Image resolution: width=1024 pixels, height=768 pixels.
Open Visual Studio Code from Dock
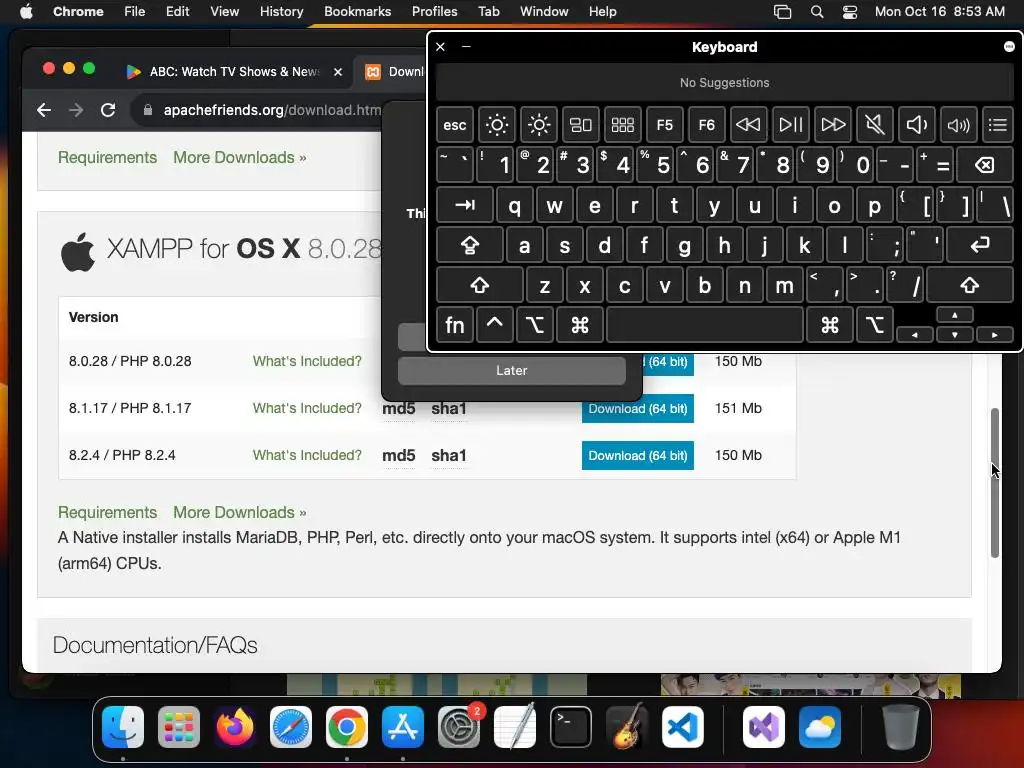pos(682,727)
